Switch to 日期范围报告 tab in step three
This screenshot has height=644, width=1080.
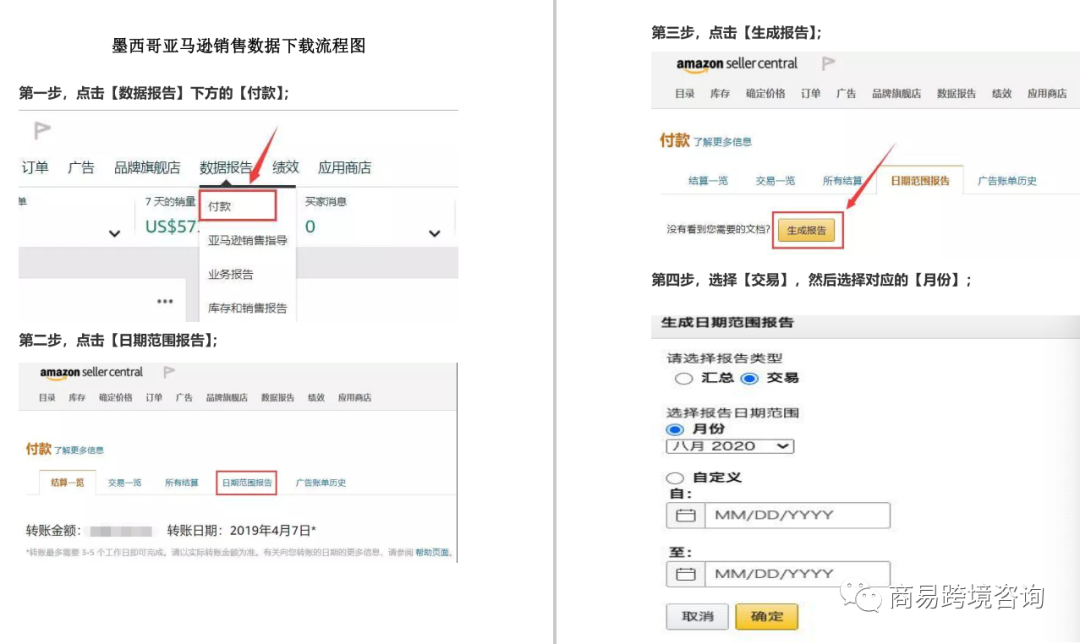click(x=920, y=180)
